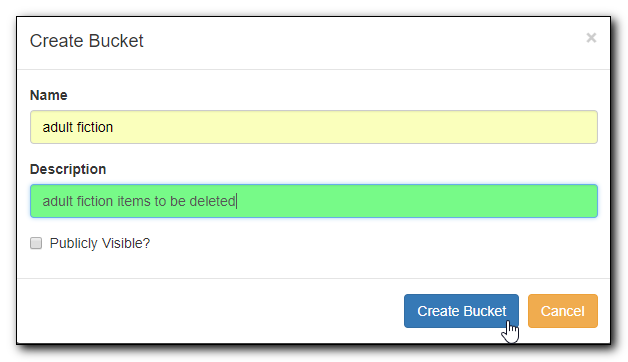Click the Description field label
The width and height of the screenshot is (628, 362).
click(68, 169)
